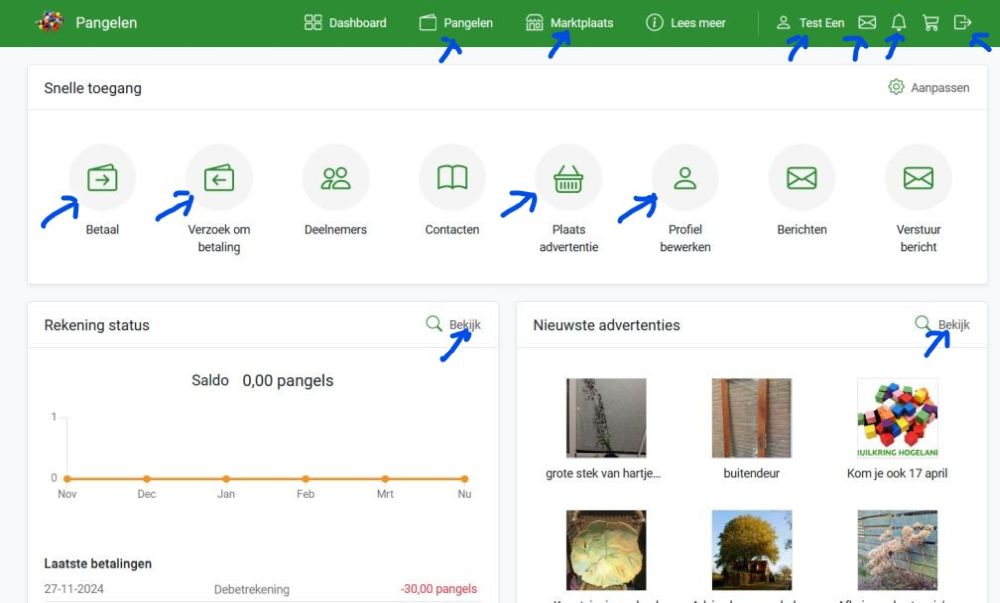Viewport: 1000px width, 603px height.
Task: Open the grote stek van hartje thumbnail
Action: point(606,418)
